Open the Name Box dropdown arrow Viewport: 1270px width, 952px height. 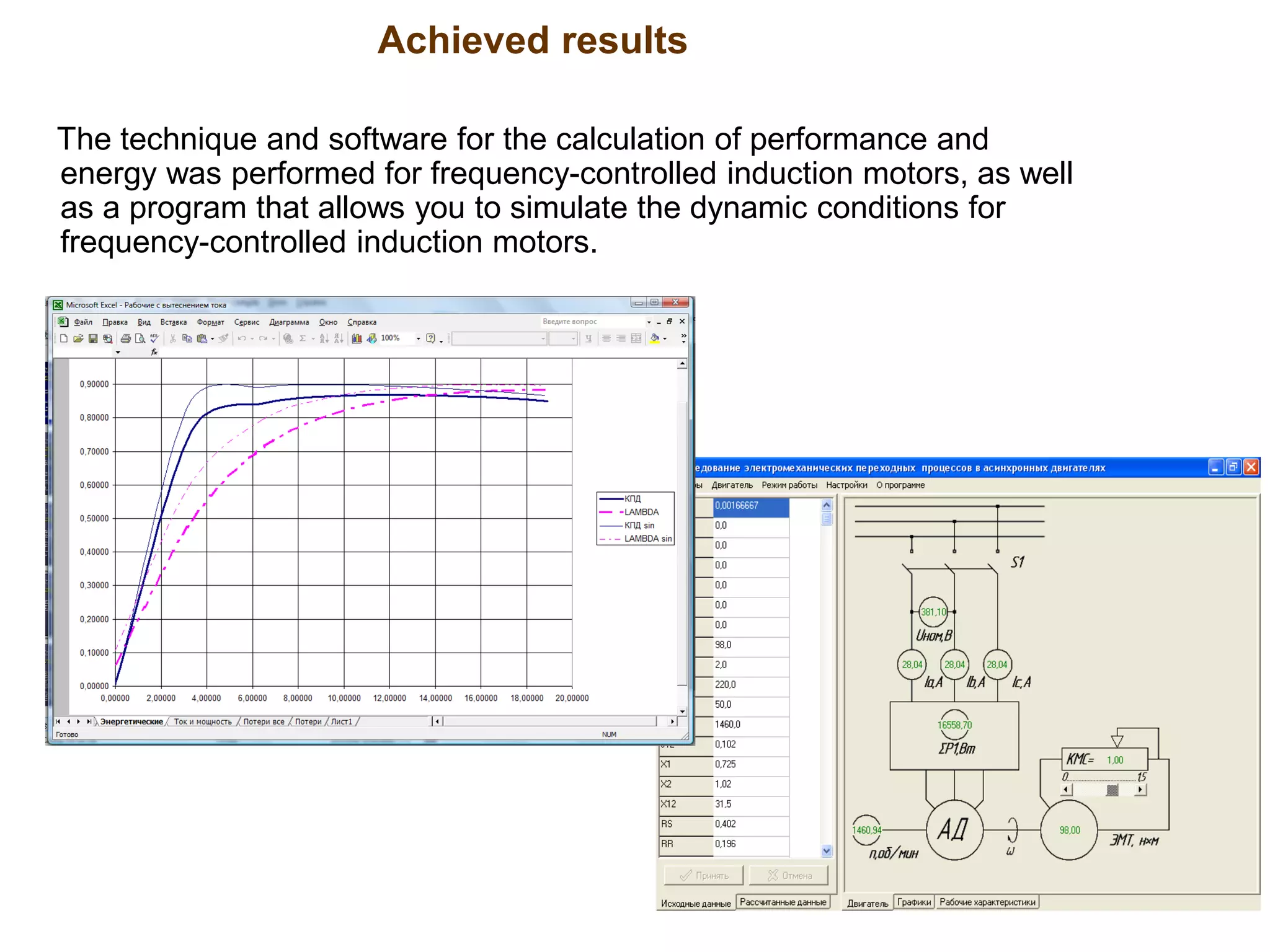[118, 352]
